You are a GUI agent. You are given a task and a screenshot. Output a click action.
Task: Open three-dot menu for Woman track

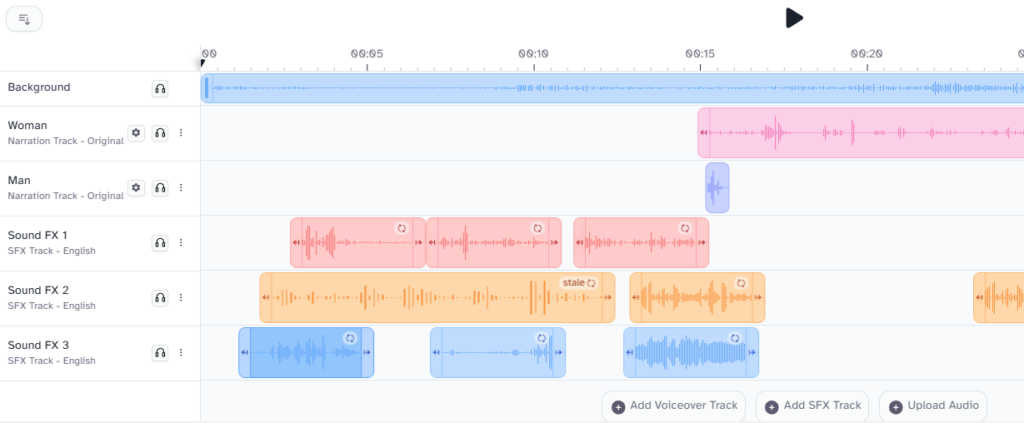pyautogui.click(x=181, y=133)
